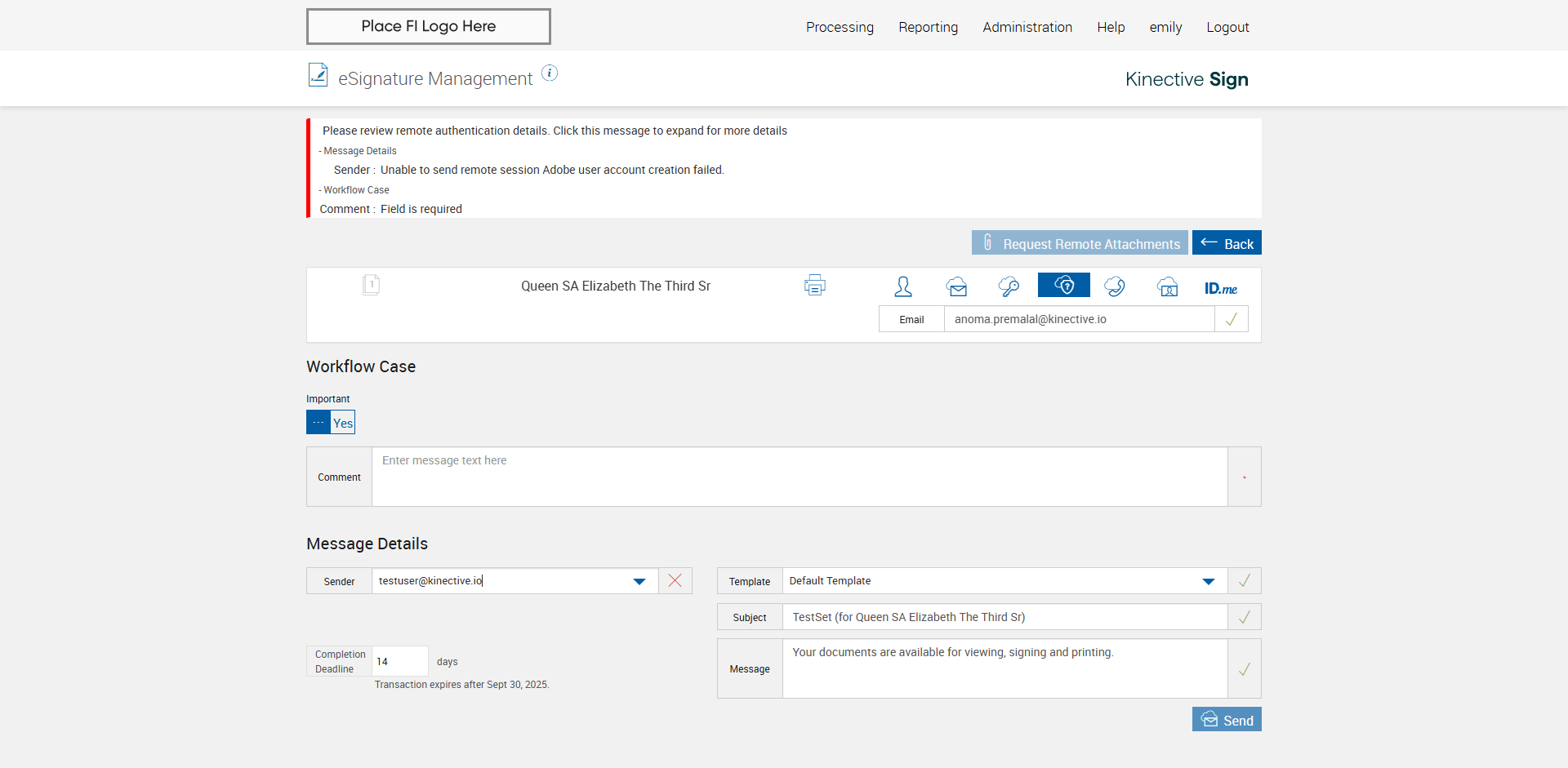1568x768 pixels.
Task: Click the Completion Deadline days field
Action: click(399, 661)
